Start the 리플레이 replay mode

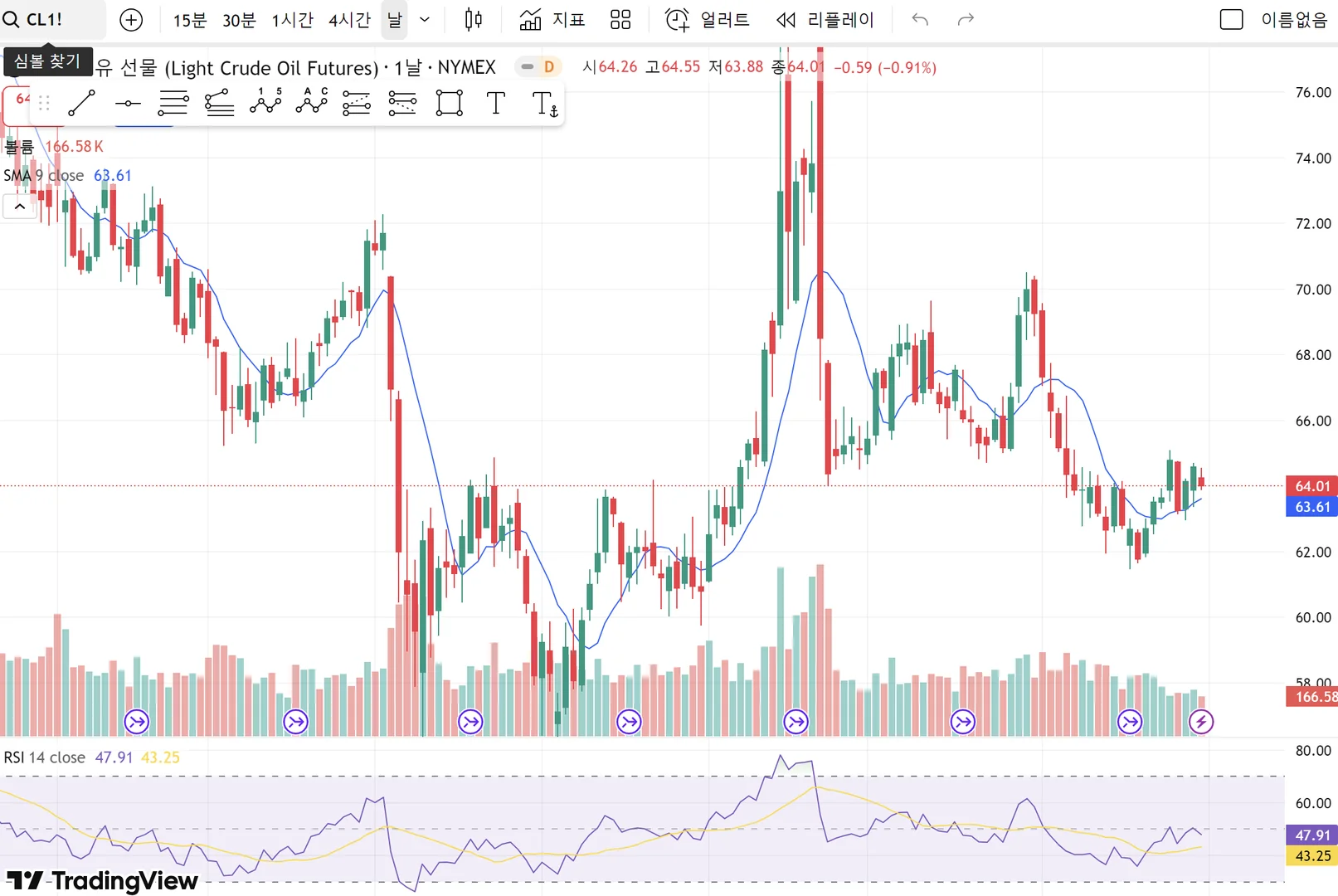pos(825,19)
